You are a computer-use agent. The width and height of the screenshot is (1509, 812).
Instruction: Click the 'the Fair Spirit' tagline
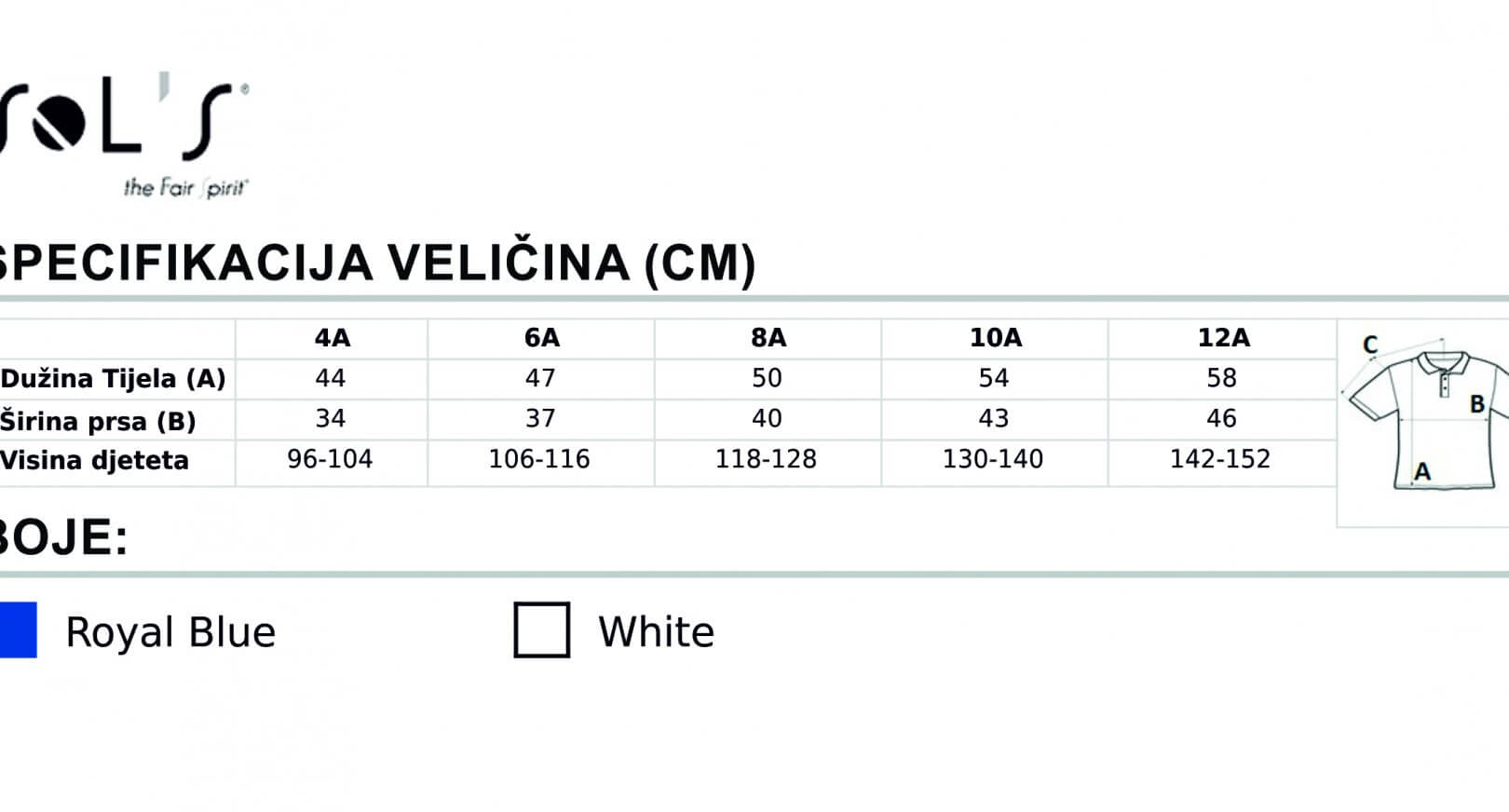coord(186,187)
